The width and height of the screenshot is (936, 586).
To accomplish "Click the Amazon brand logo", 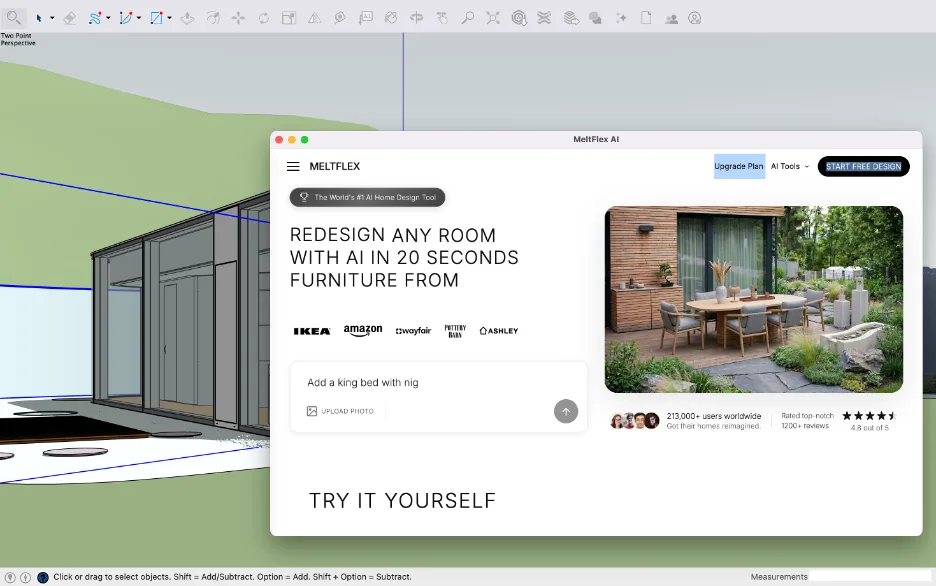I will point(363,330).
